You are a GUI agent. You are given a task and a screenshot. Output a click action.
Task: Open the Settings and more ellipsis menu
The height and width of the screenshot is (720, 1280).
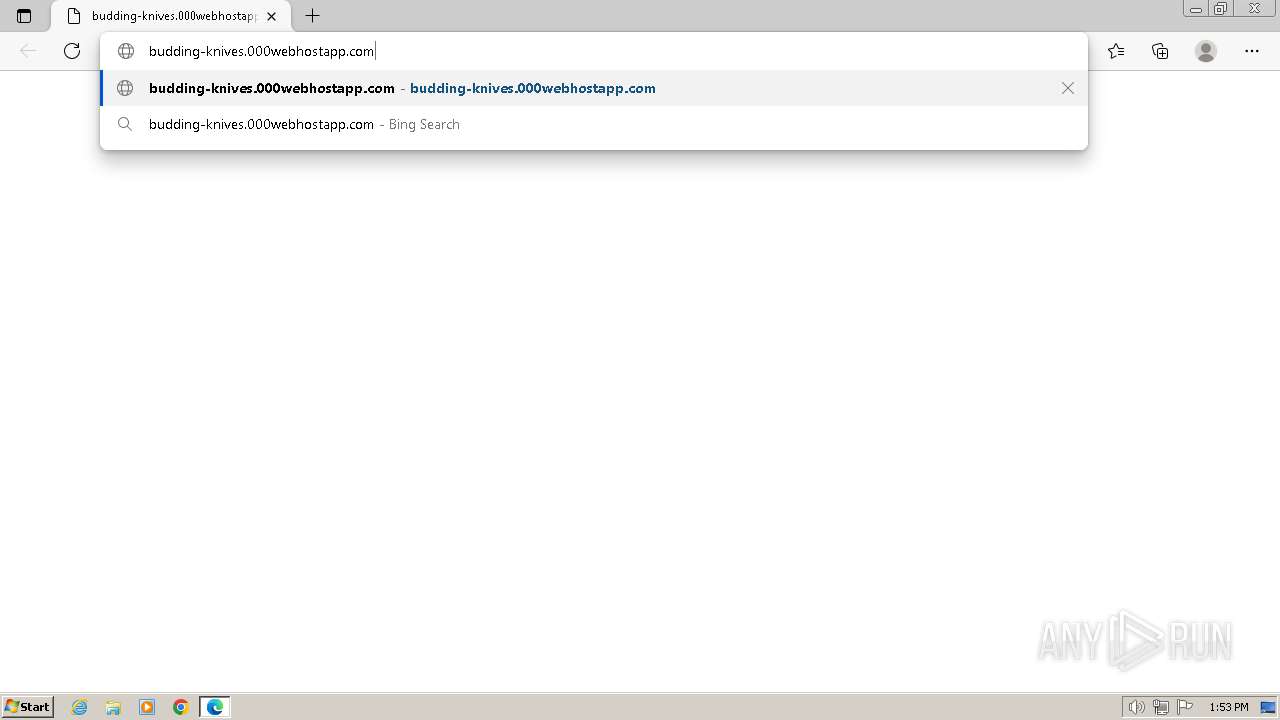[1252, 51]
